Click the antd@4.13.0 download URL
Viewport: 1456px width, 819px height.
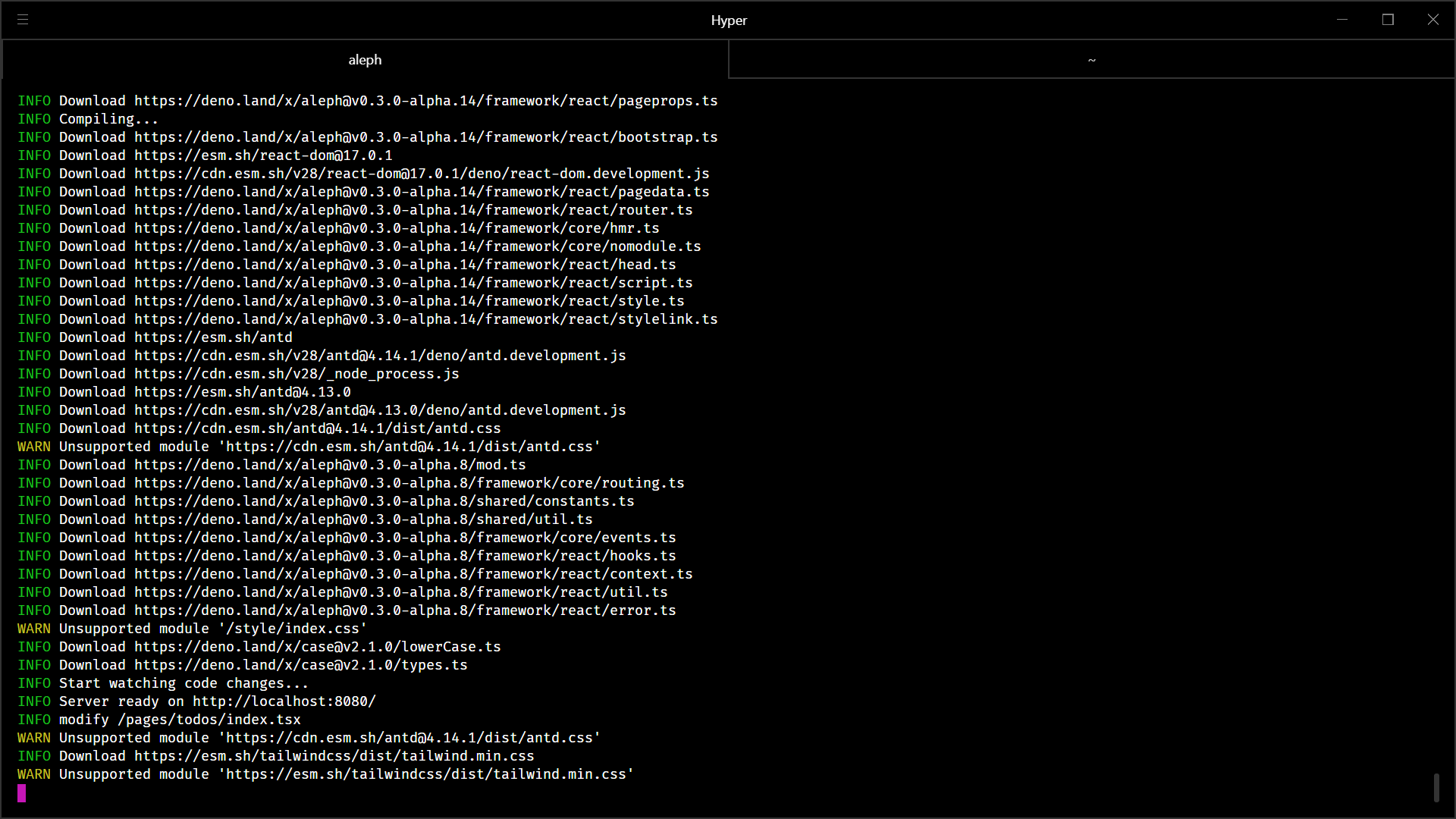(243, 391)
